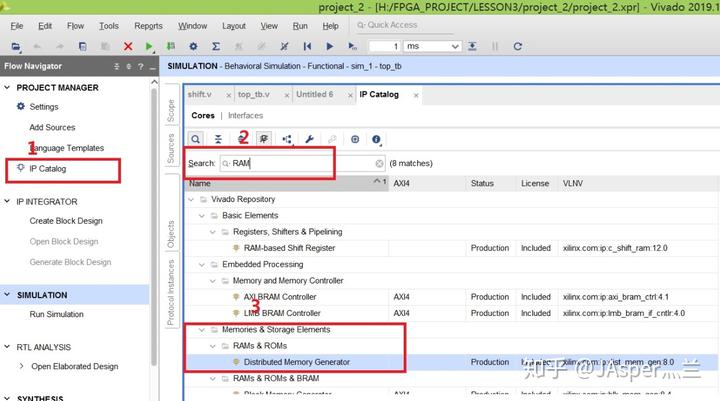Click the Add repository icon in IP Catalog

coord(355,139)
